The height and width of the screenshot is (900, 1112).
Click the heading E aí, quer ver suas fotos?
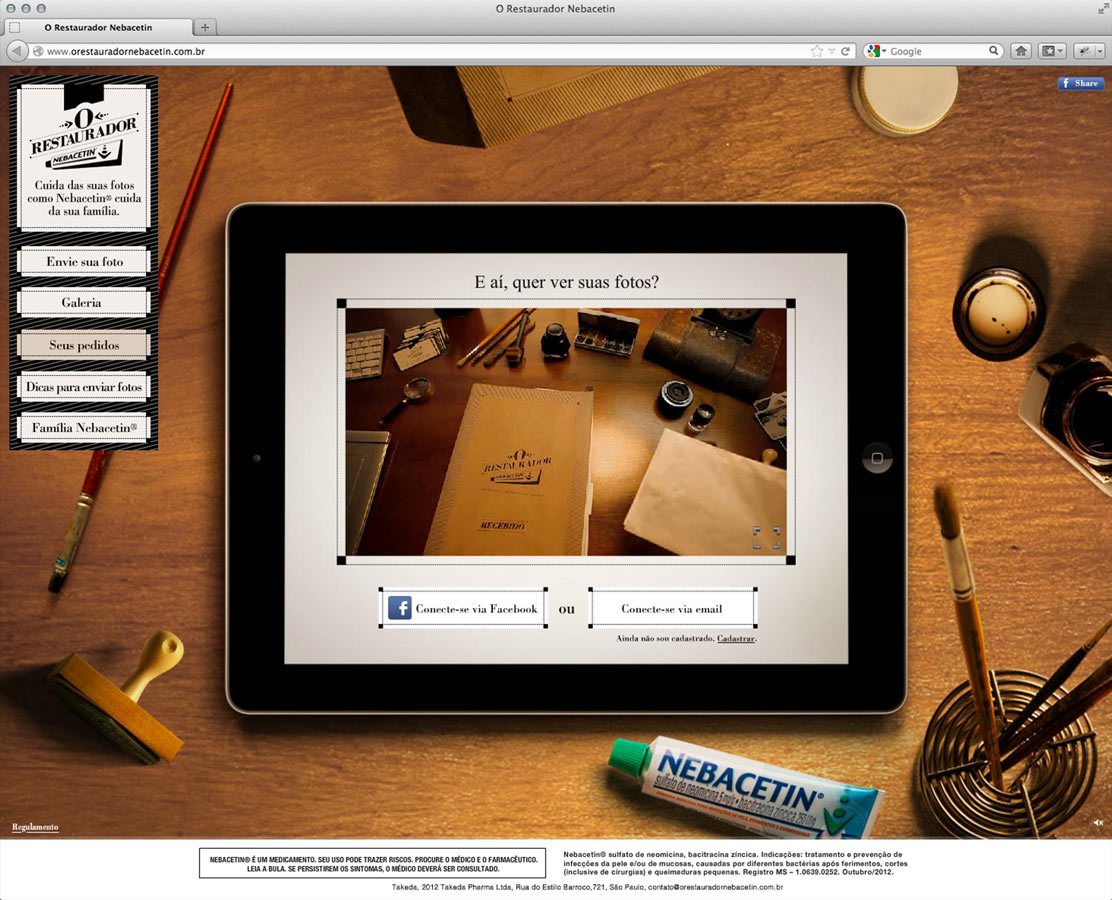pyautogui.click(x=566, y=282)
